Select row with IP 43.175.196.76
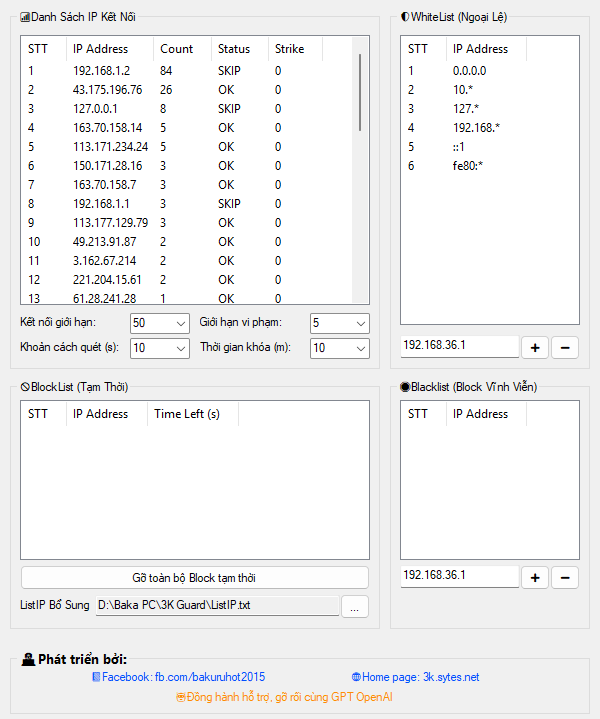Screen dimensions: 600x719 187,90
